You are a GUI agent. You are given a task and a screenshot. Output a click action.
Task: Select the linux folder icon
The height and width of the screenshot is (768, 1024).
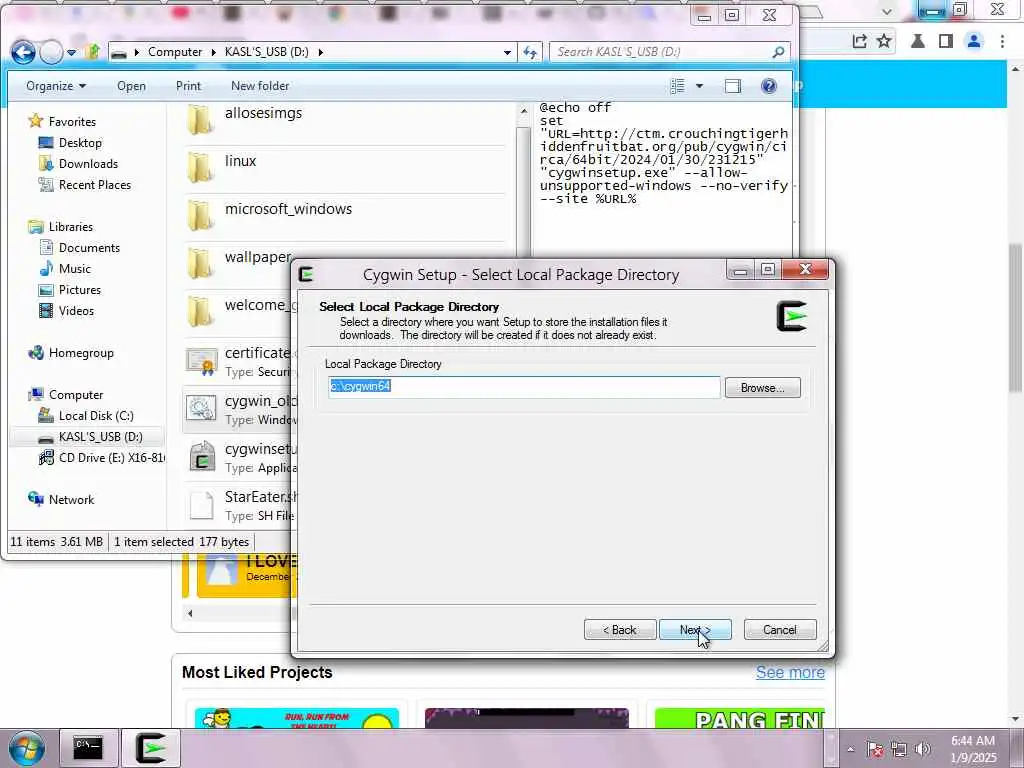[200, 168]
